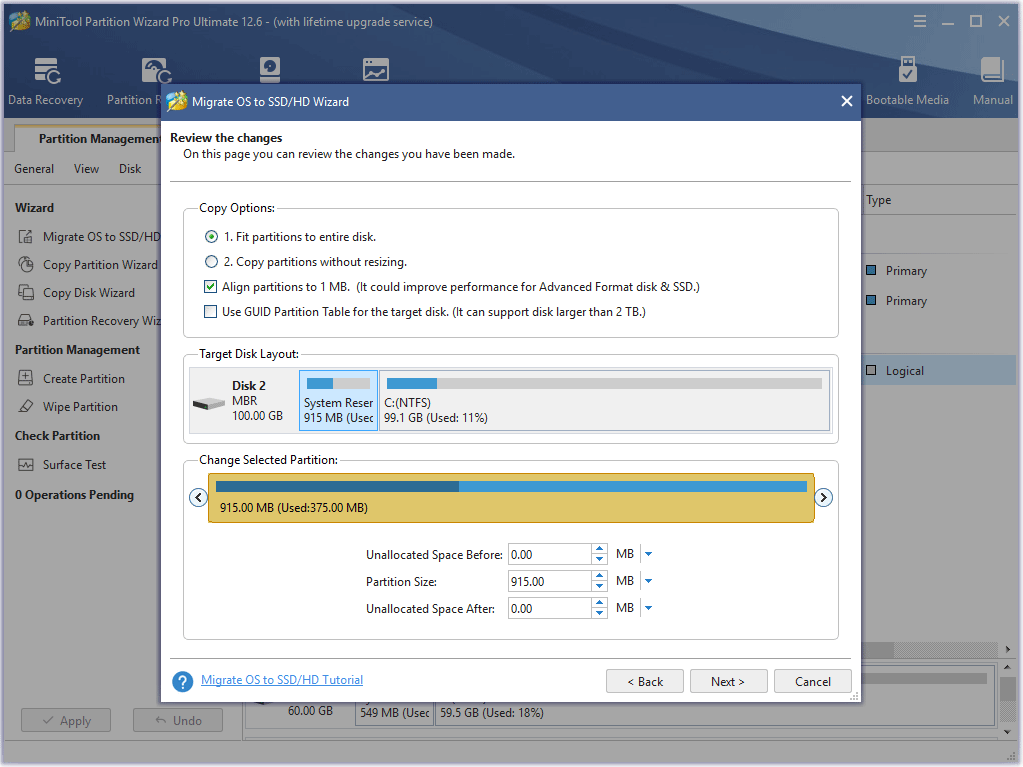Open the main window hamburger menu
Viewport: 1023px width, 767px height.
(x=920, y=22)
